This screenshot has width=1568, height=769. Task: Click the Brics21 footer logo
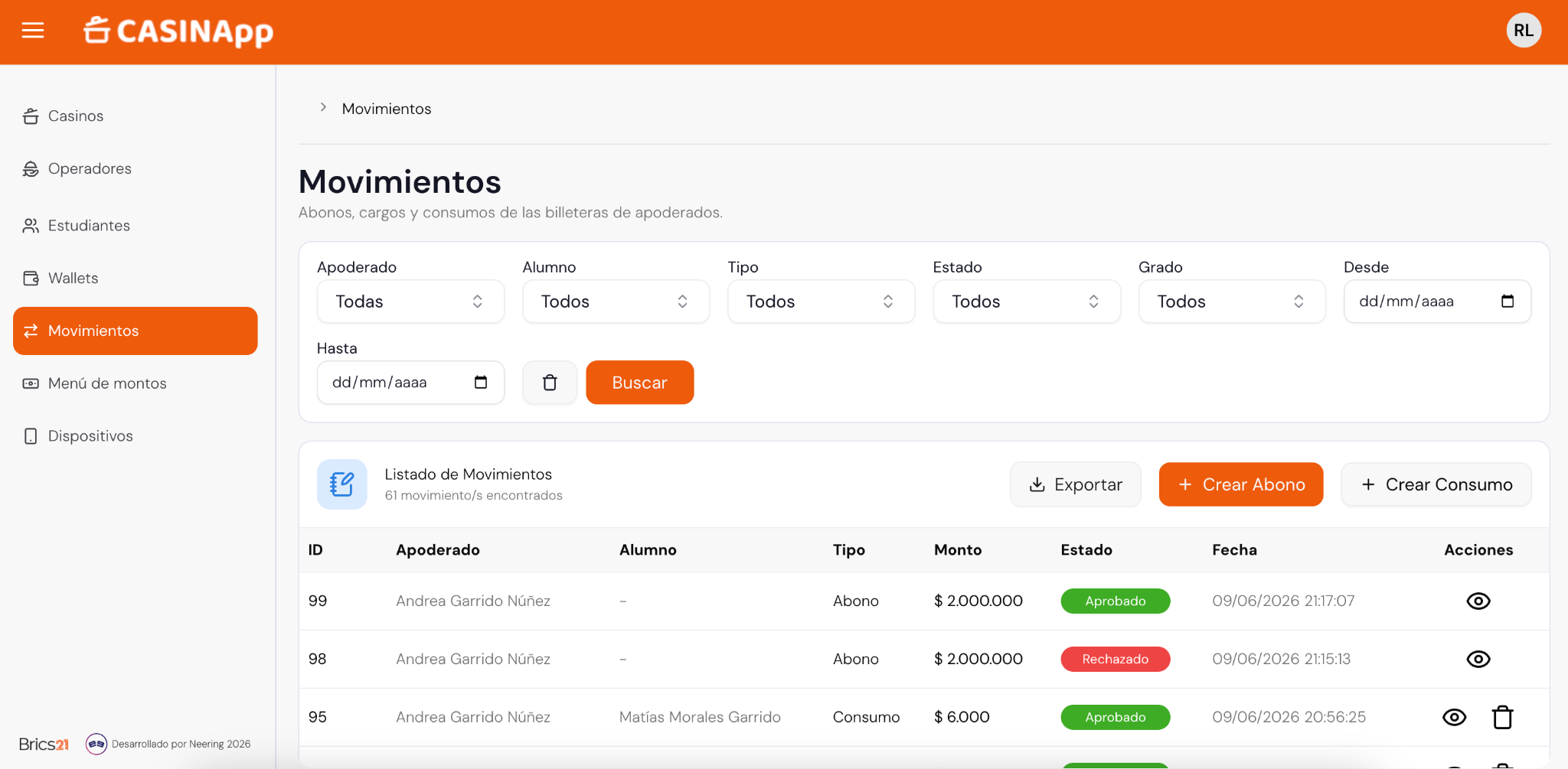click(x=44, y=744)
